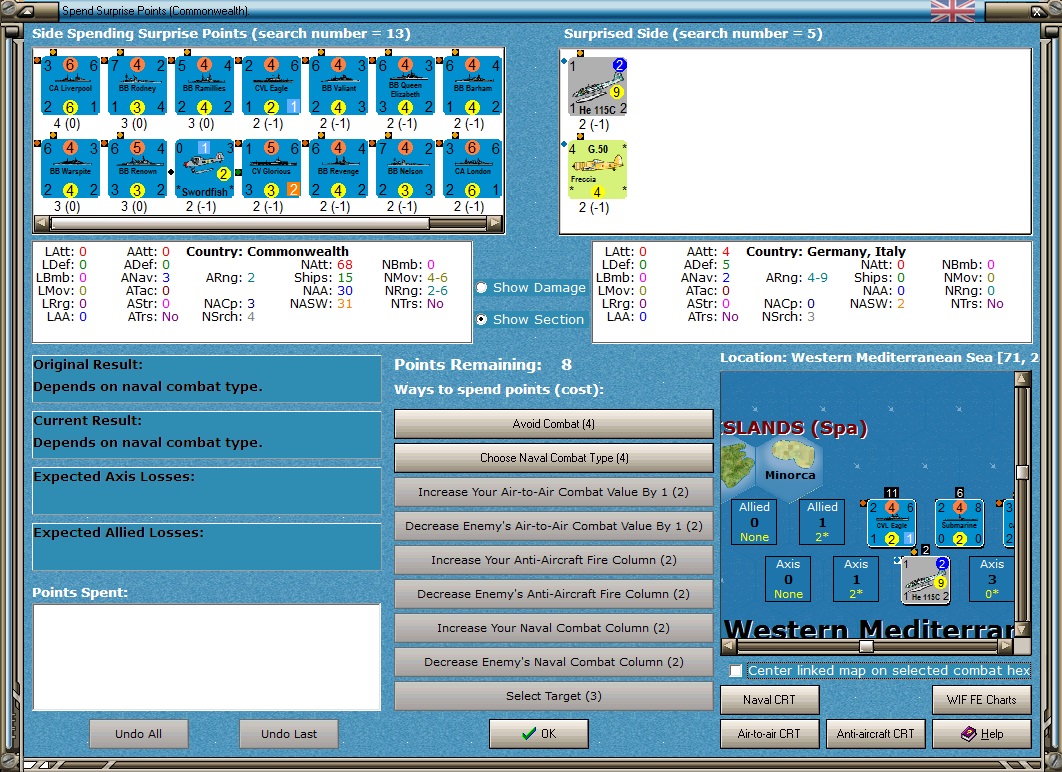The image size is (1062, 772).
Task: Select the CVL Eagle counter in unit list
Action: (x=272, y=86)
